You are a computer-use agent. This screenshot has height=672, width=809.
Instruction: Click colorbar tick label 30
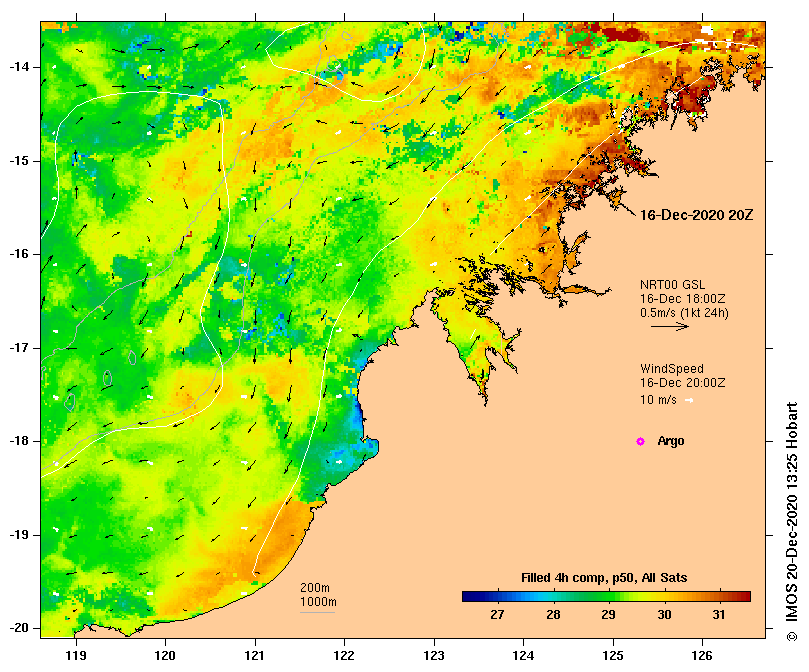[x=664, y=615]
